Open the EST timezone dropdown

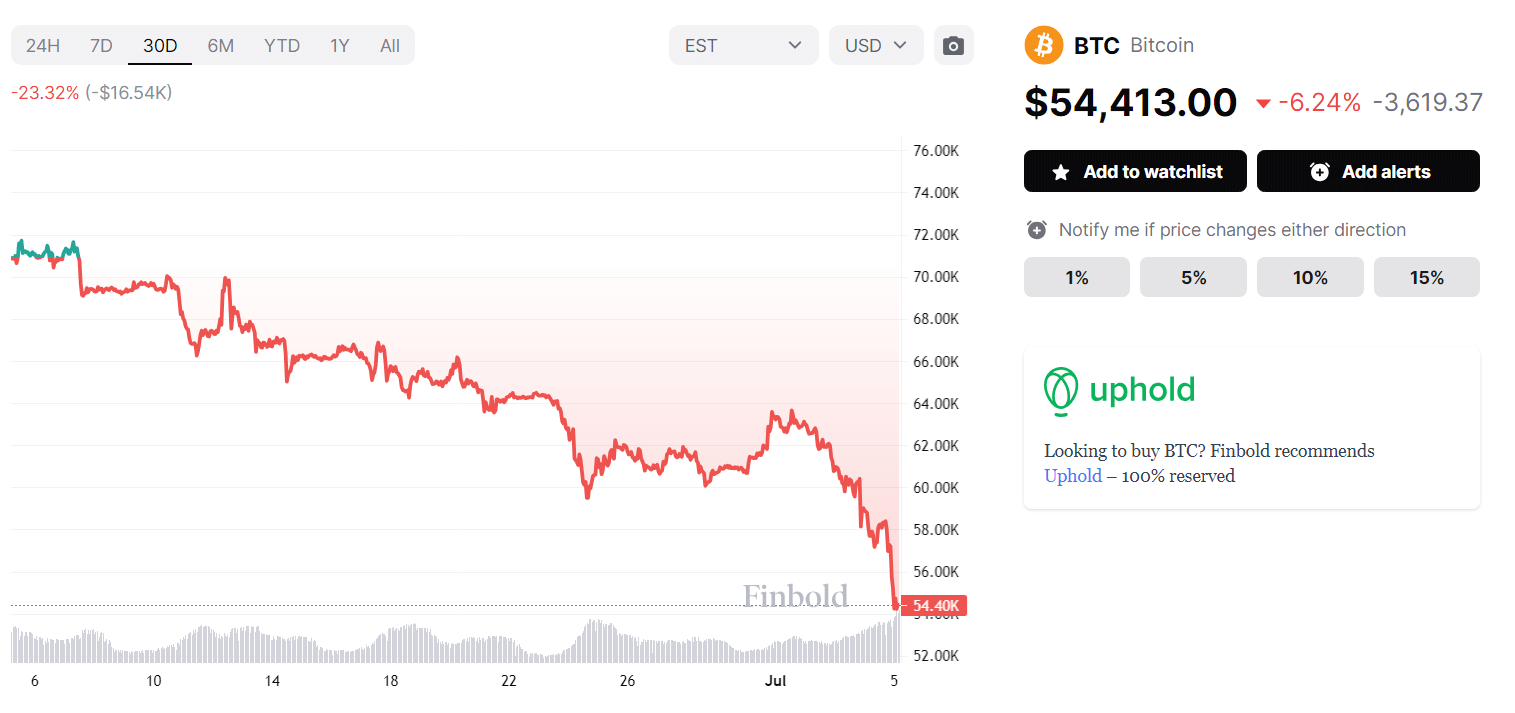[743, 45]
